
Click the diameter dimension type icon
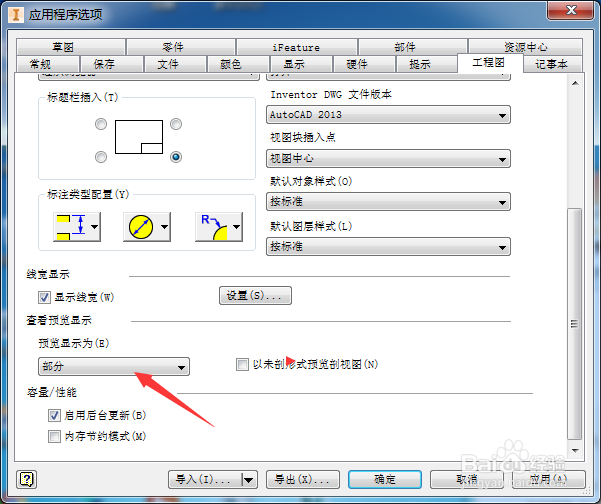coord(141,227)
